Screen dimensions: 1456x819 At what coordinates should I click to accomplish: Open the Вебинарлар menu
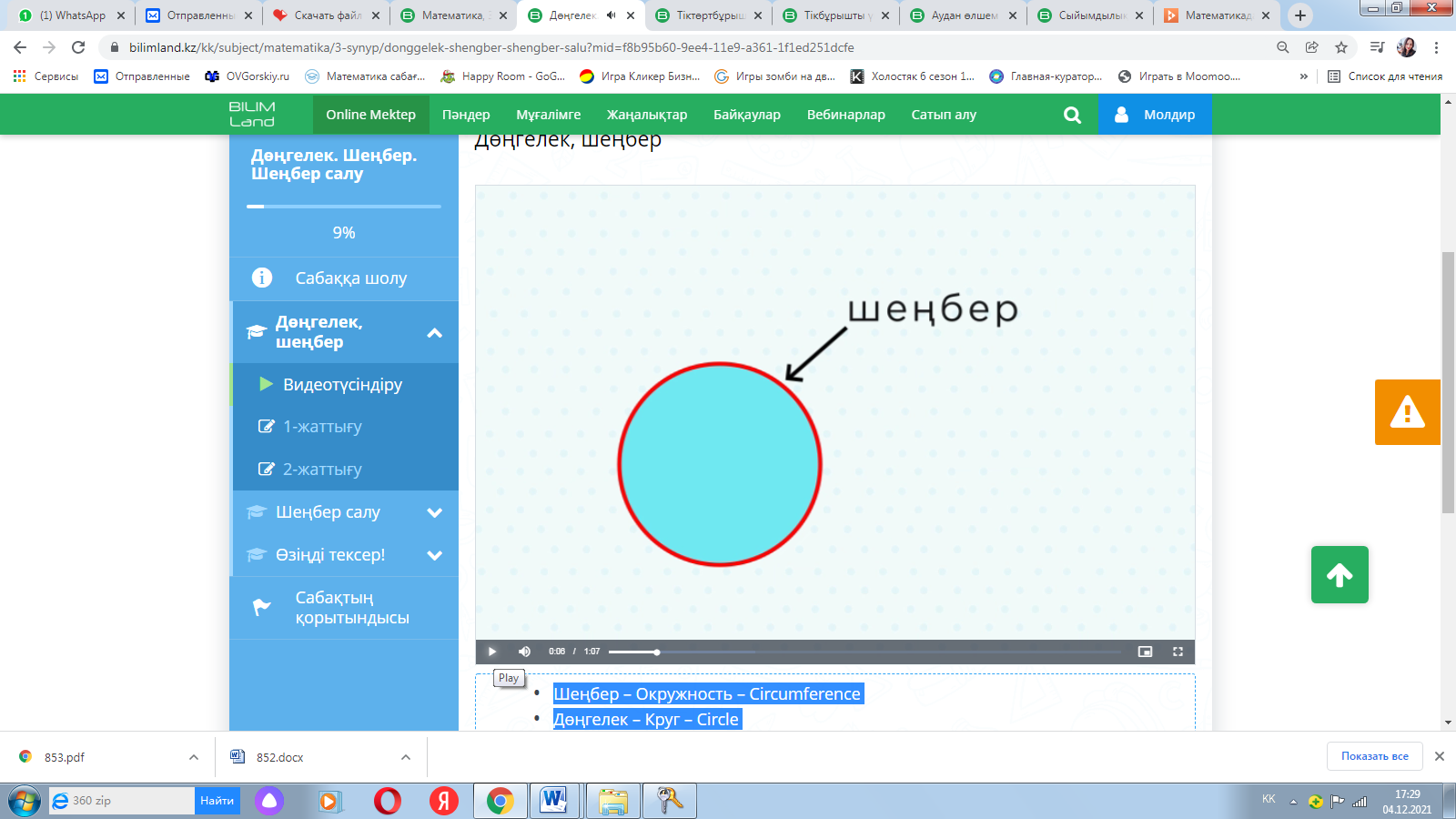[x=846, y=115]
